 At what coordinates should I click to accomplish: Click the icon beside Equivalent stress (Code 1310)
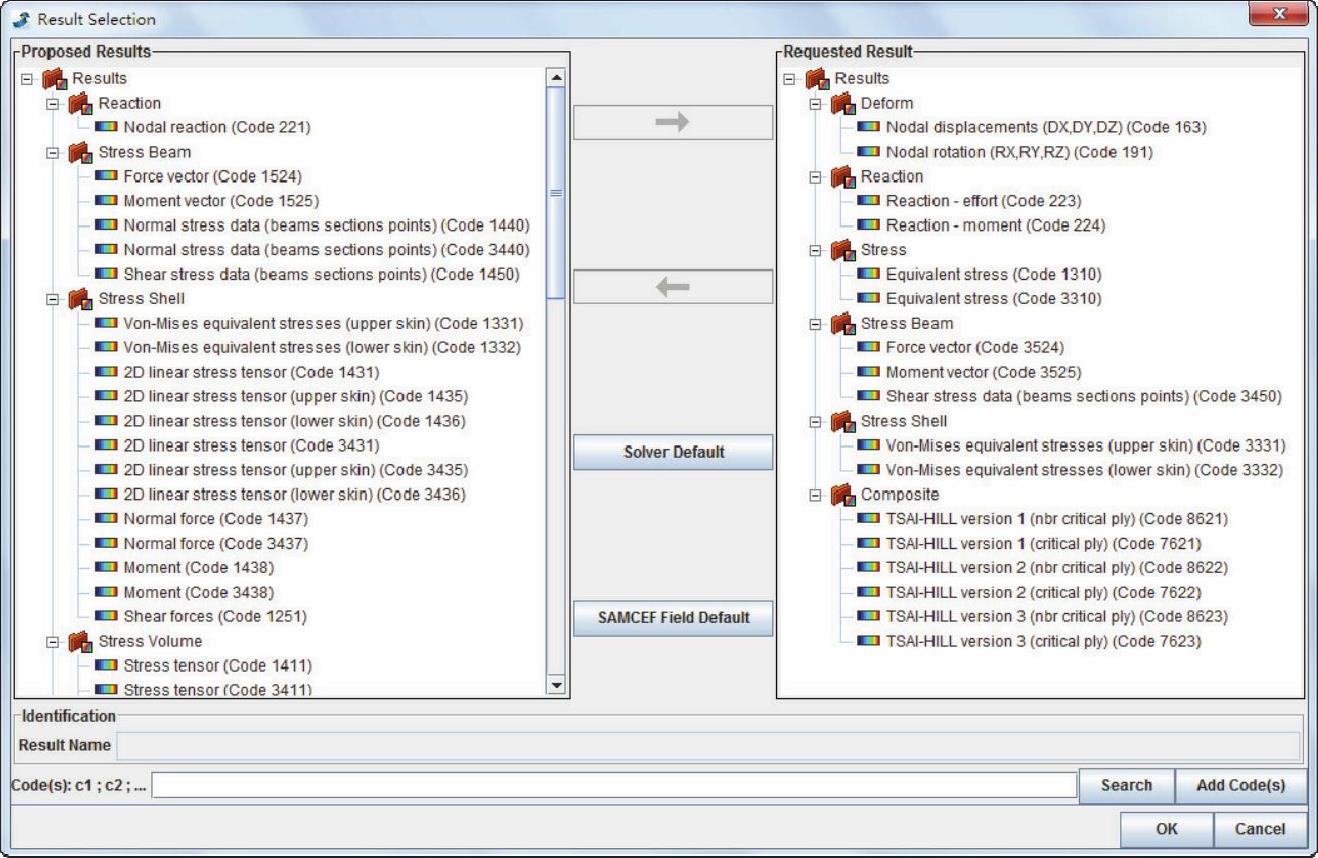[x=869, y=275]
